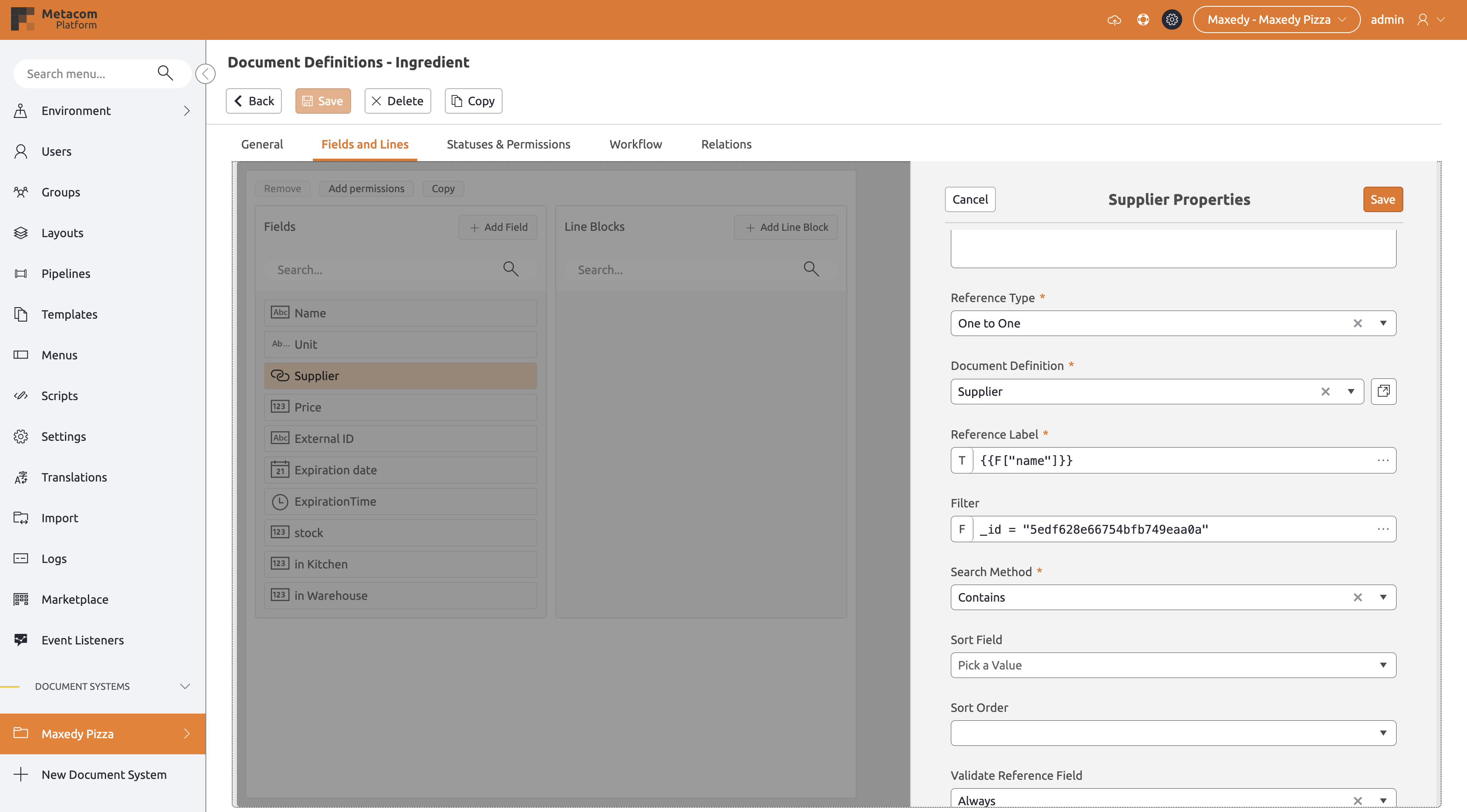The image size is (1467, 812).
Task: Open the Maxedy - Maxedy Pizza environment selector
Action: (1276, 20)
